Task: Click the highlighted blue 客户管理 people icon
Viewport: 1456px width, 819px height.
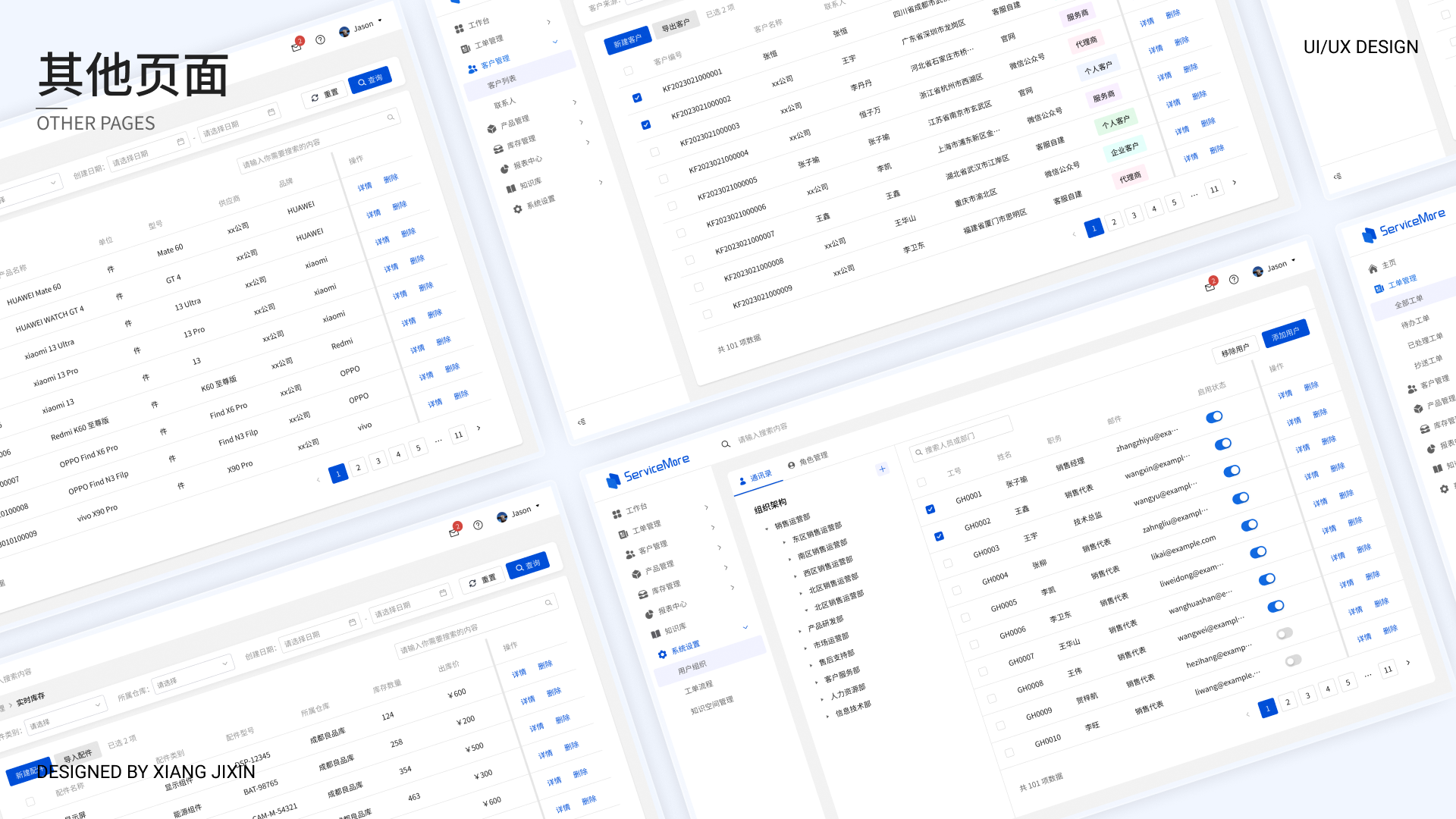Action: pyautogui.click(x=472, y=69)
